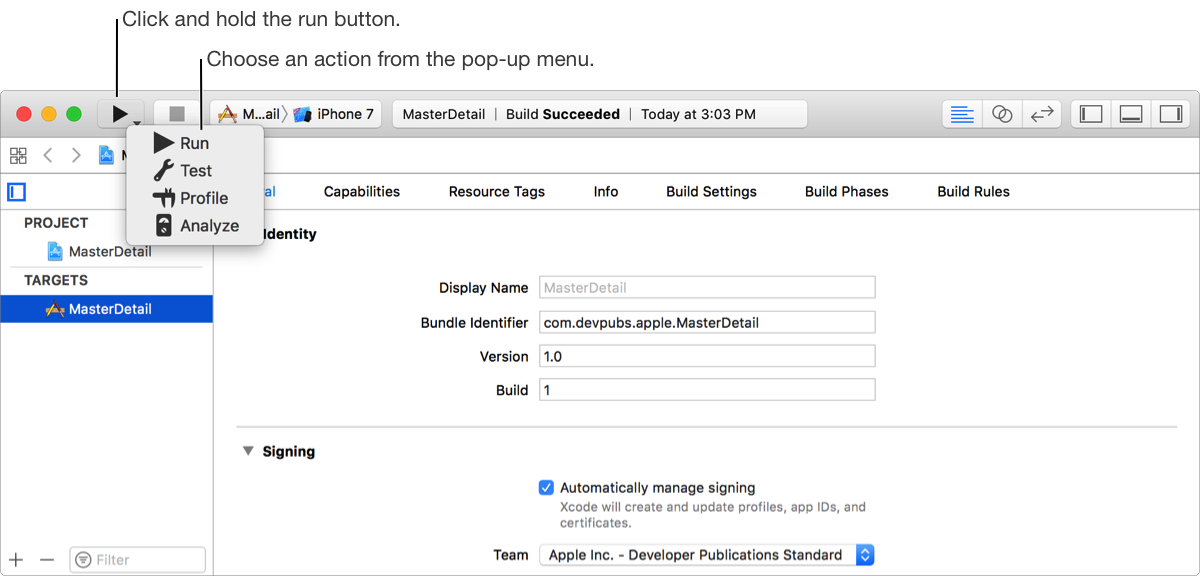The width and height of the screenshot is (1200, 576).
Task: Click the back navigation arrow
Action: pyautogui.click(x=47, y=155)
